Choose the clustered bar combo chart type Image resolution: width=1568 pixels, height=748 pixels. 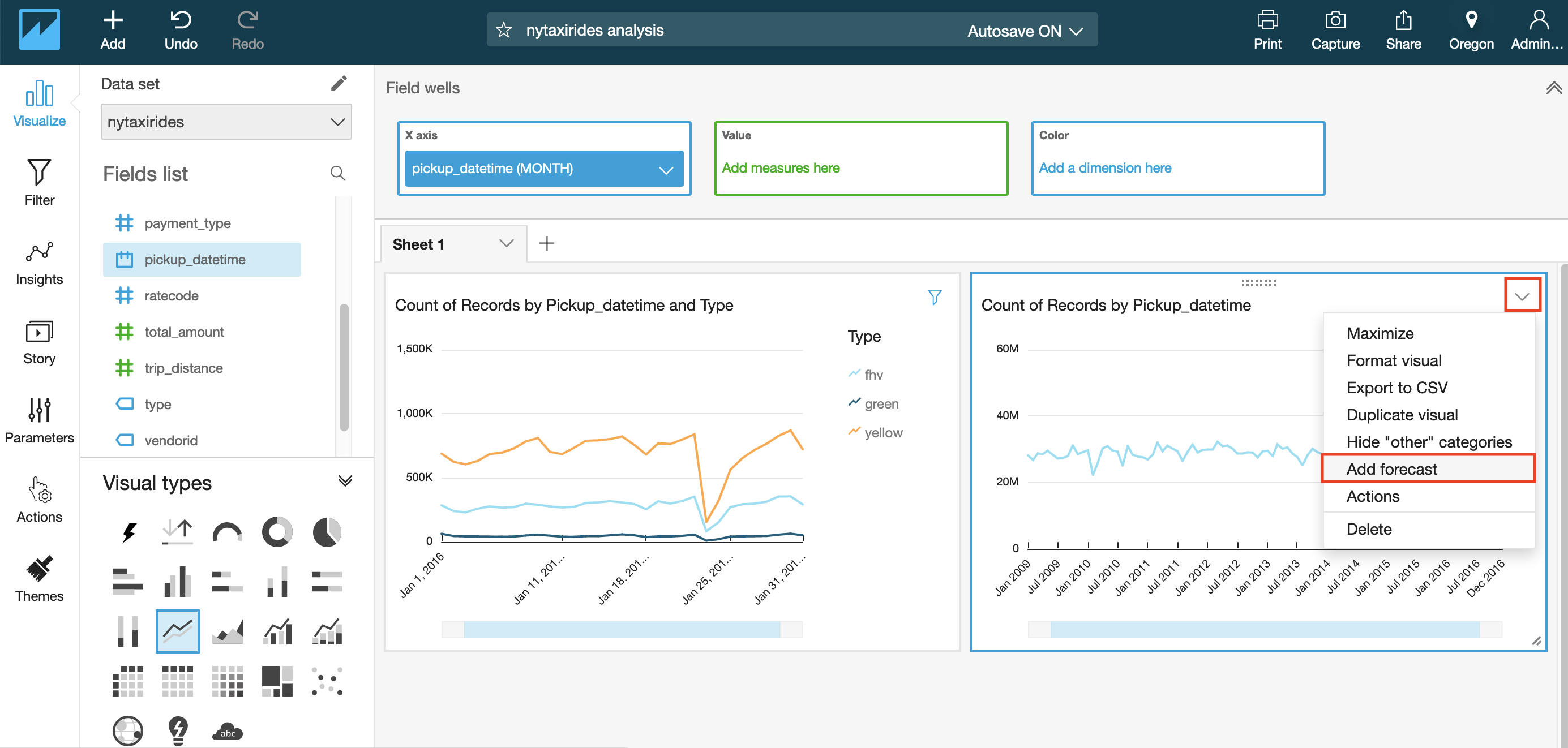277,631
